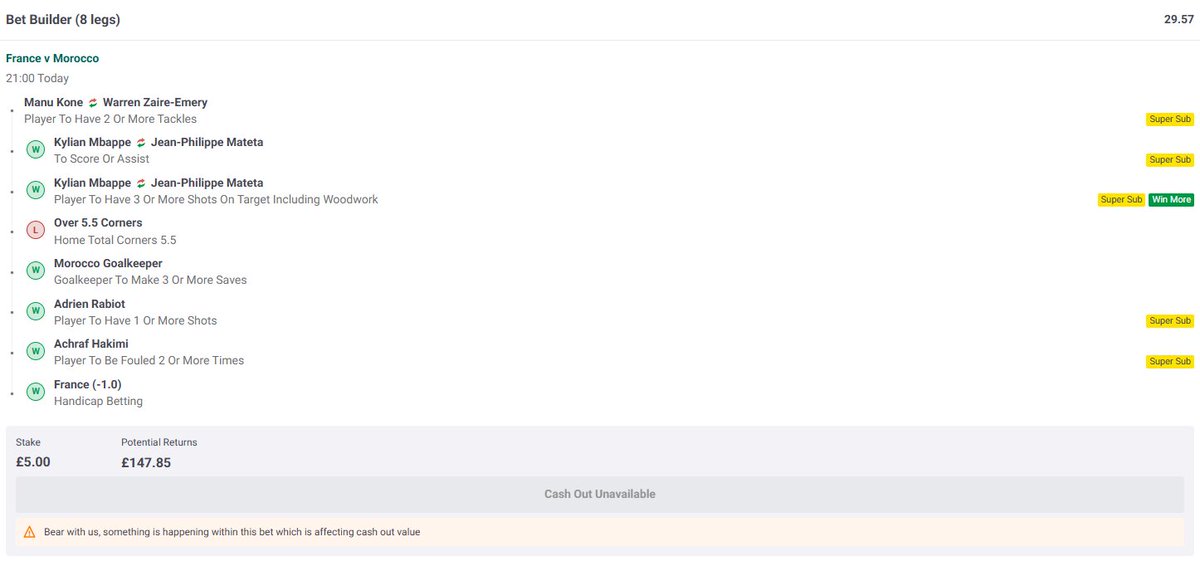Click the Super Sub badge on the 2 Or More Tackles leg
This screenshot has height=566, width=1200.
point(1169,119)
